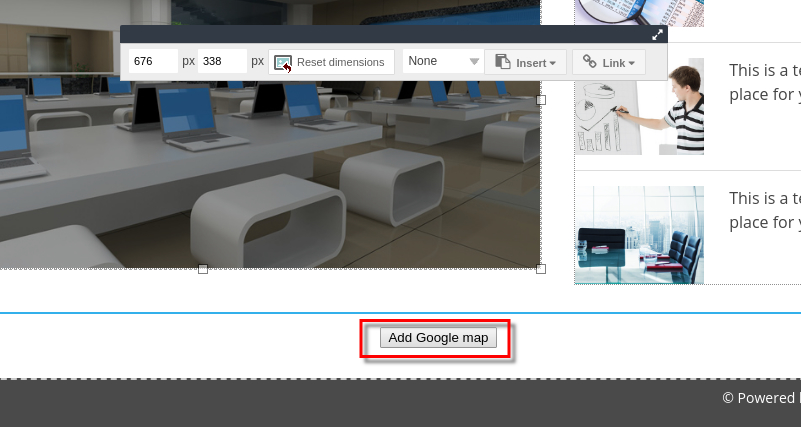Grab the bottom-right image resize handle
Viewport: 801px width, 427px height.
pos(541,269)
